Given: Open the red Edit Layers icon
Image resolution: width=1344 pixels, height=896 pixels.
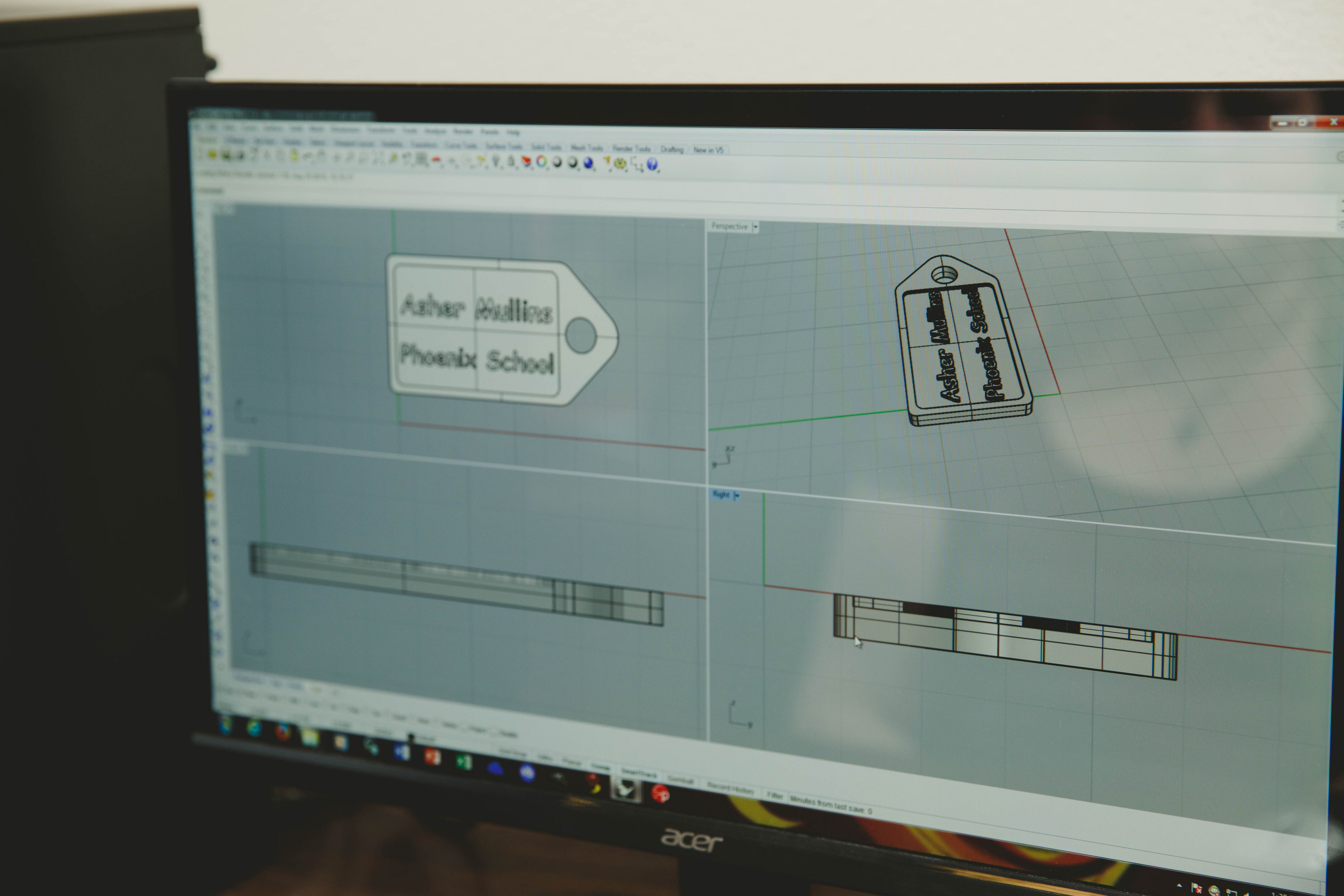Looking at the screenshot, I should coord(527,163).
